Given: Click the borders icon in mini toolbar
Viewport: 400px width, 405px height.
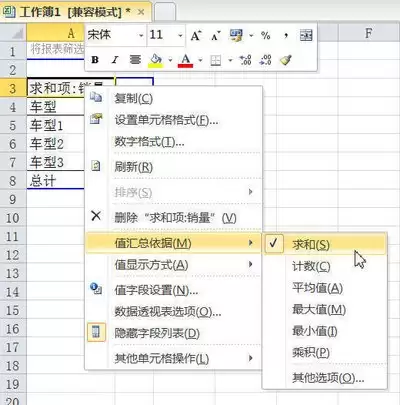Looking at the screenshot, I should pyautogui.click(x=216, y=60).
